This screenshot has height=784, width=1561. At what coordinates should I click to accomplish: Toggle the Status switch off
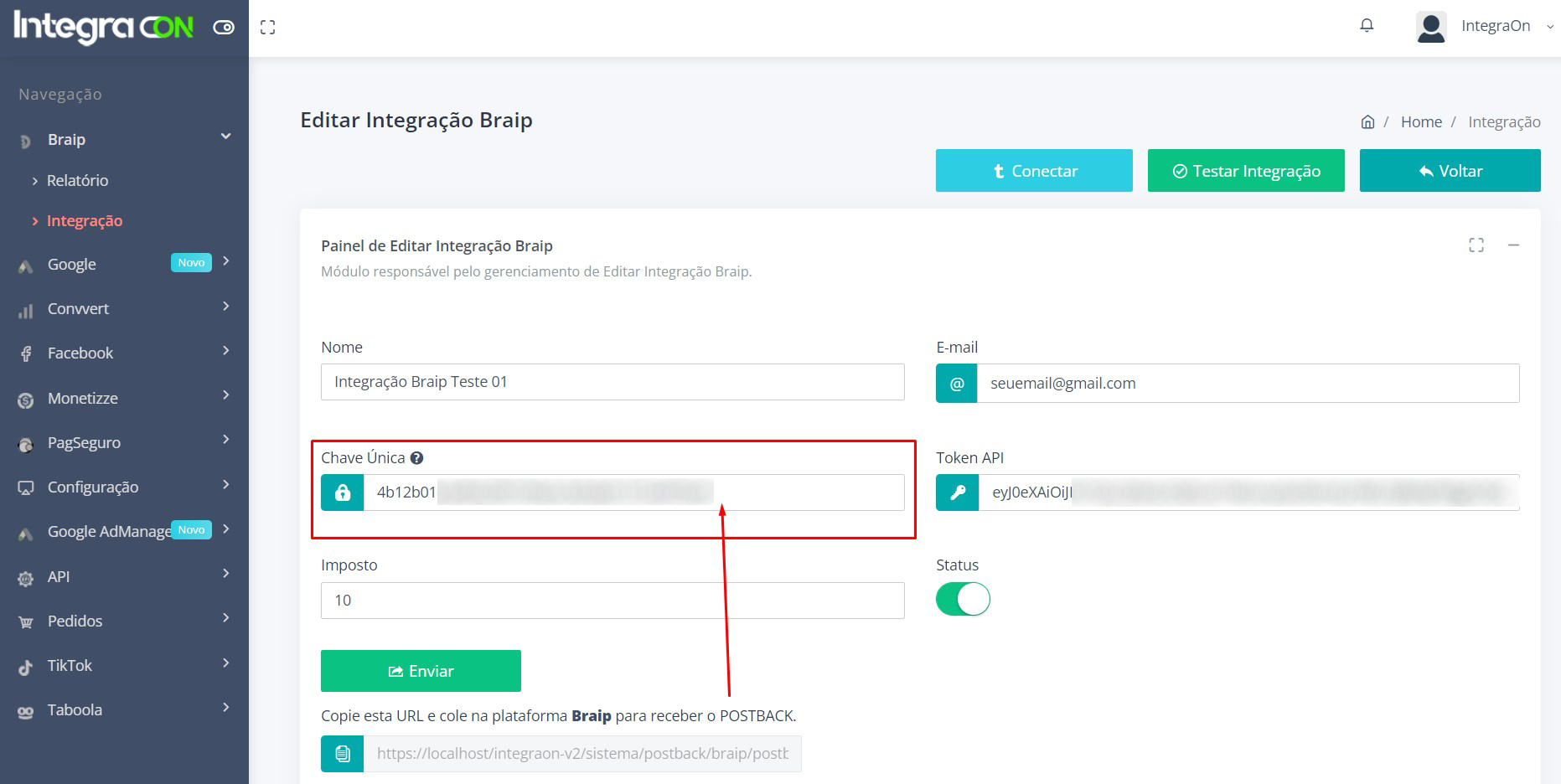pos(963,600)
